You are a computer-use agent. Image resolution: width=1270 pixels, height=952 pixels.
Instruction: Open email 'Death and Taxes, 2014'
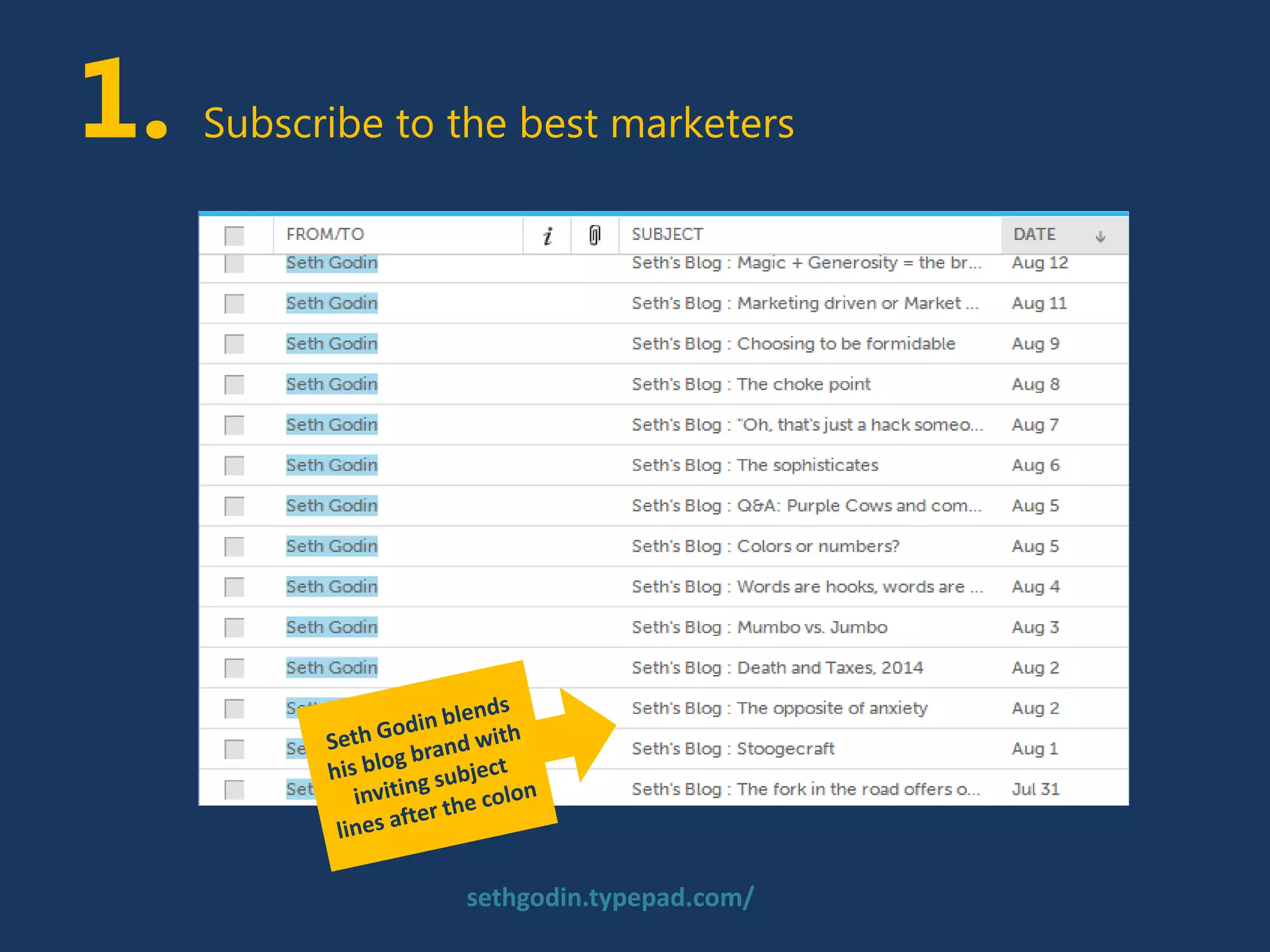778,668
